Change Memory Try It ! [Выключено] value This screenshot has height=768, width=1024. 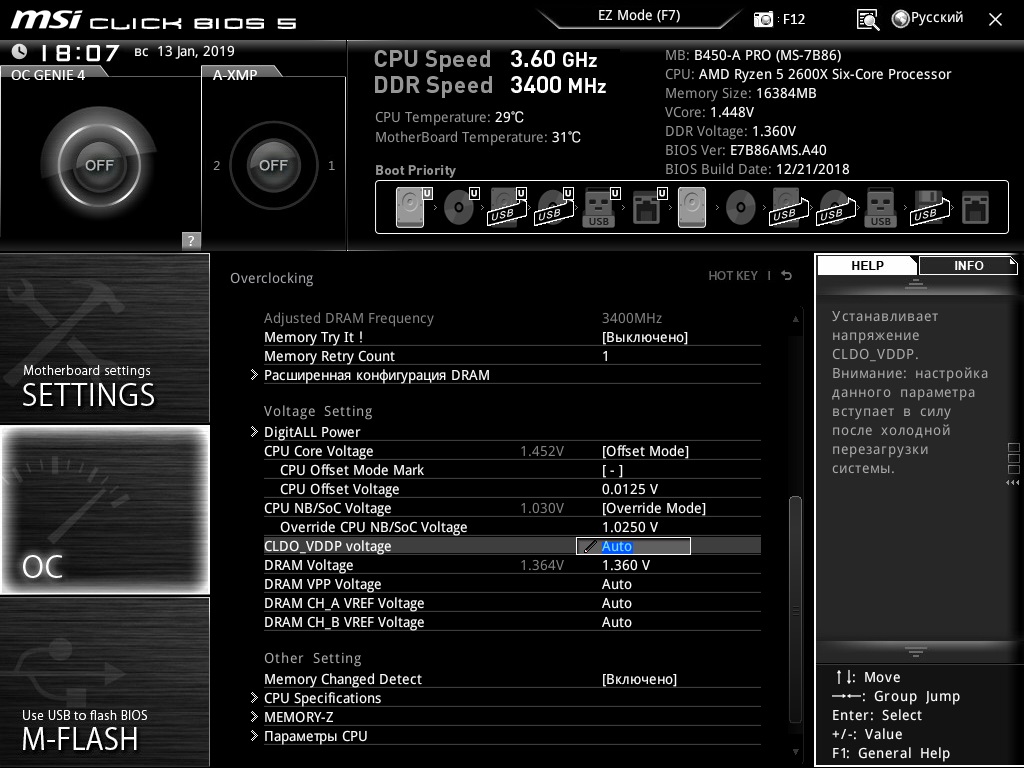645,338
